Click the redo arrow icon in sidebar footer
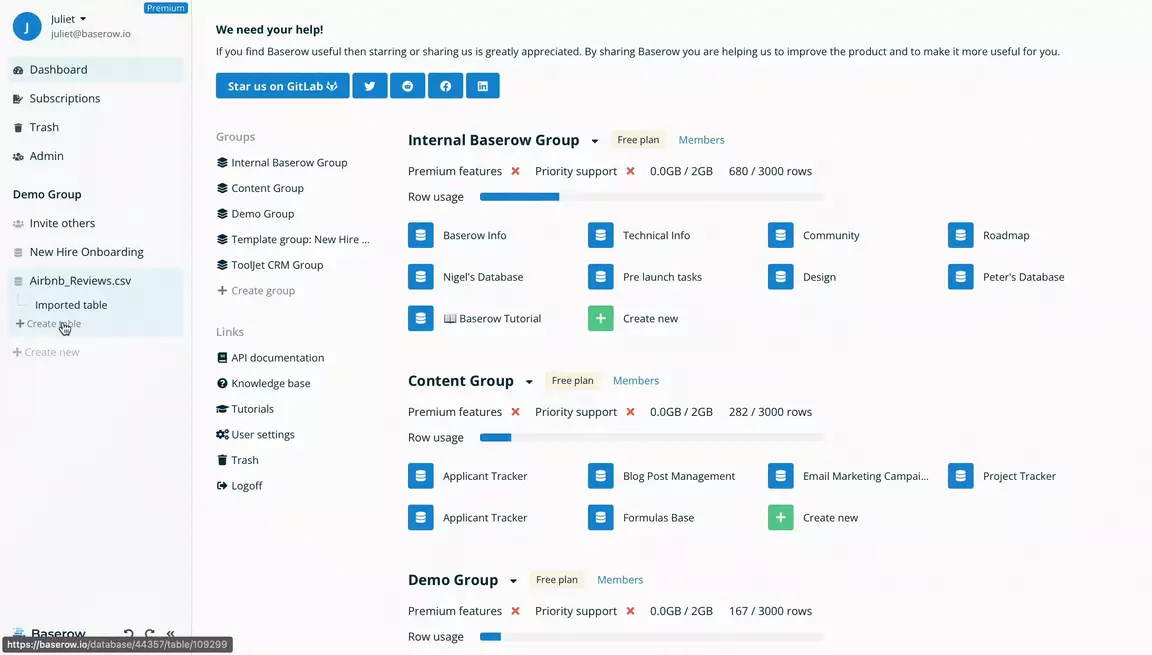The height and width of the screenshot is (655, 1152). [150, 634]
